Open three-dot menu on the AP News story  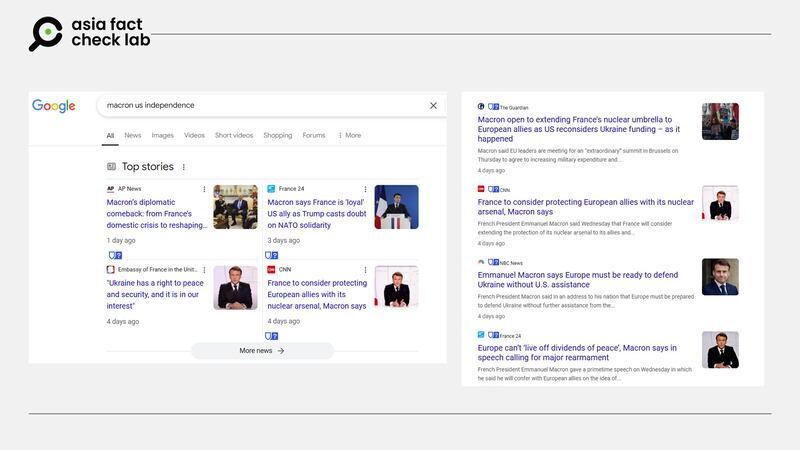(x=204, y=189)
